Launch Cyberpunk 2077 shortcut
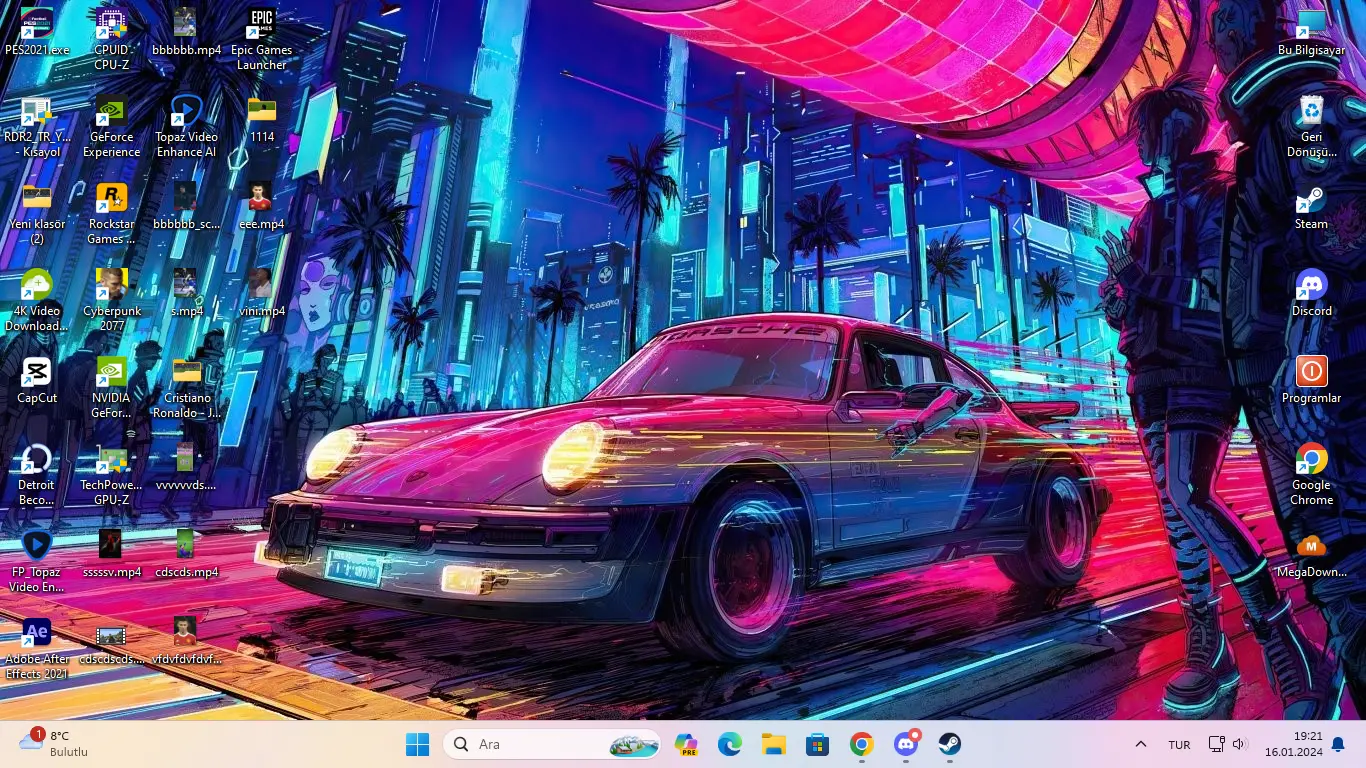 coord(111,300)
